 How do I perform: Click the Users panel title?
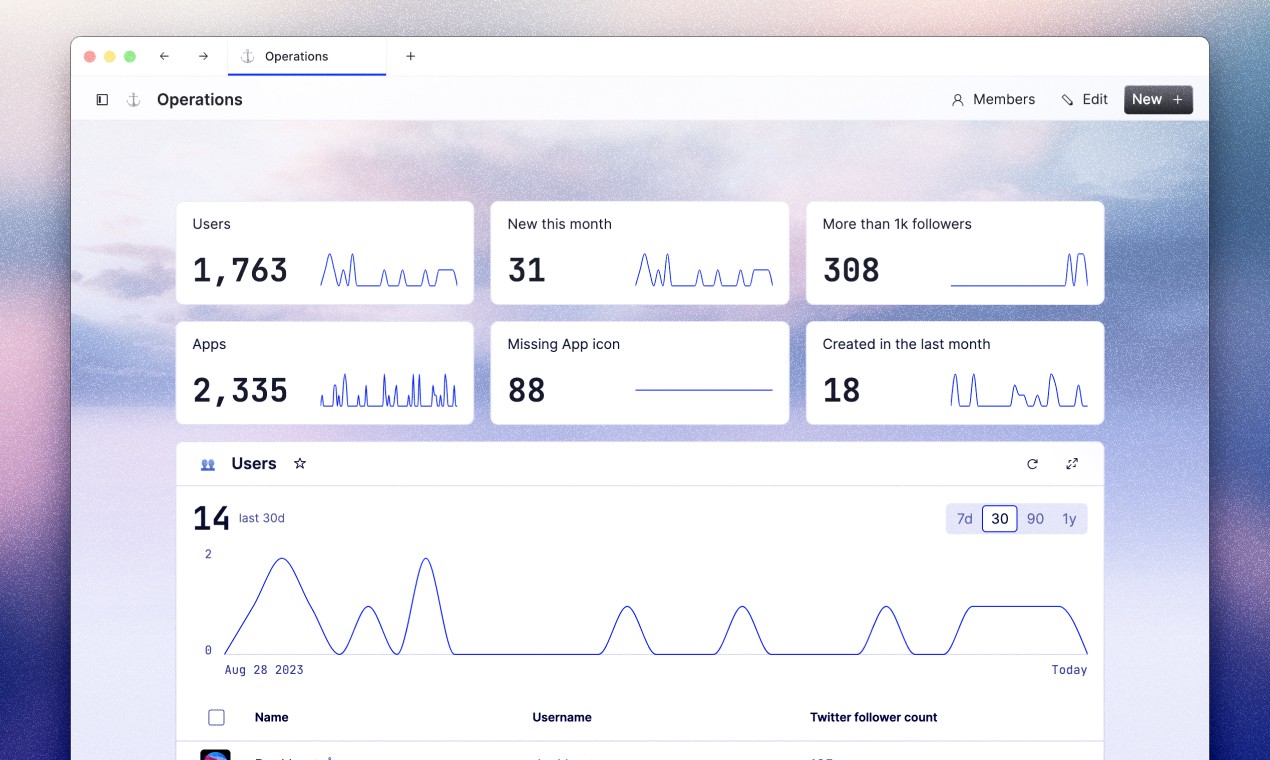point(254,464)
